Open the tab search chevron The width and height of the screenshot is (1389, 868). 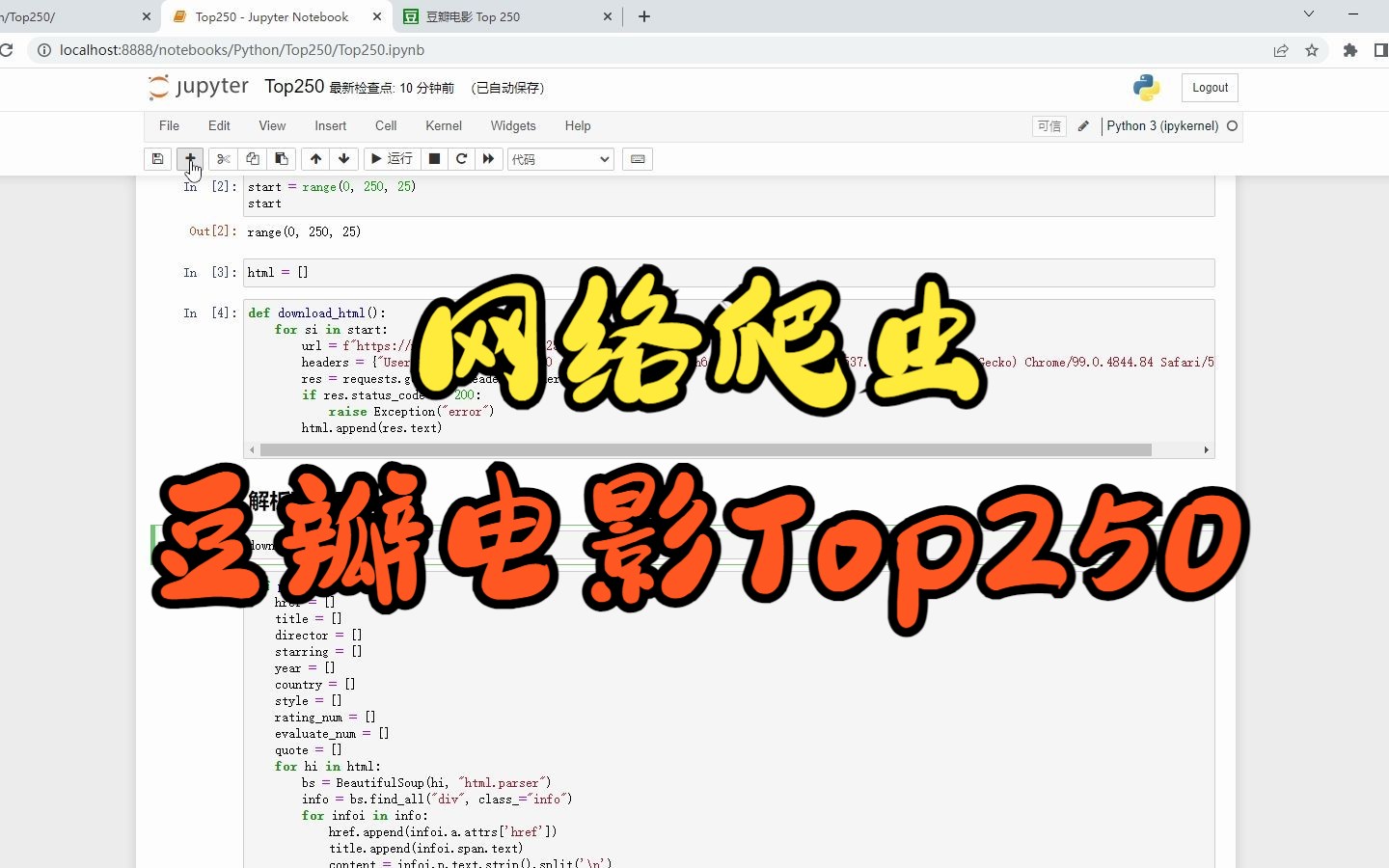point(1309,14)
